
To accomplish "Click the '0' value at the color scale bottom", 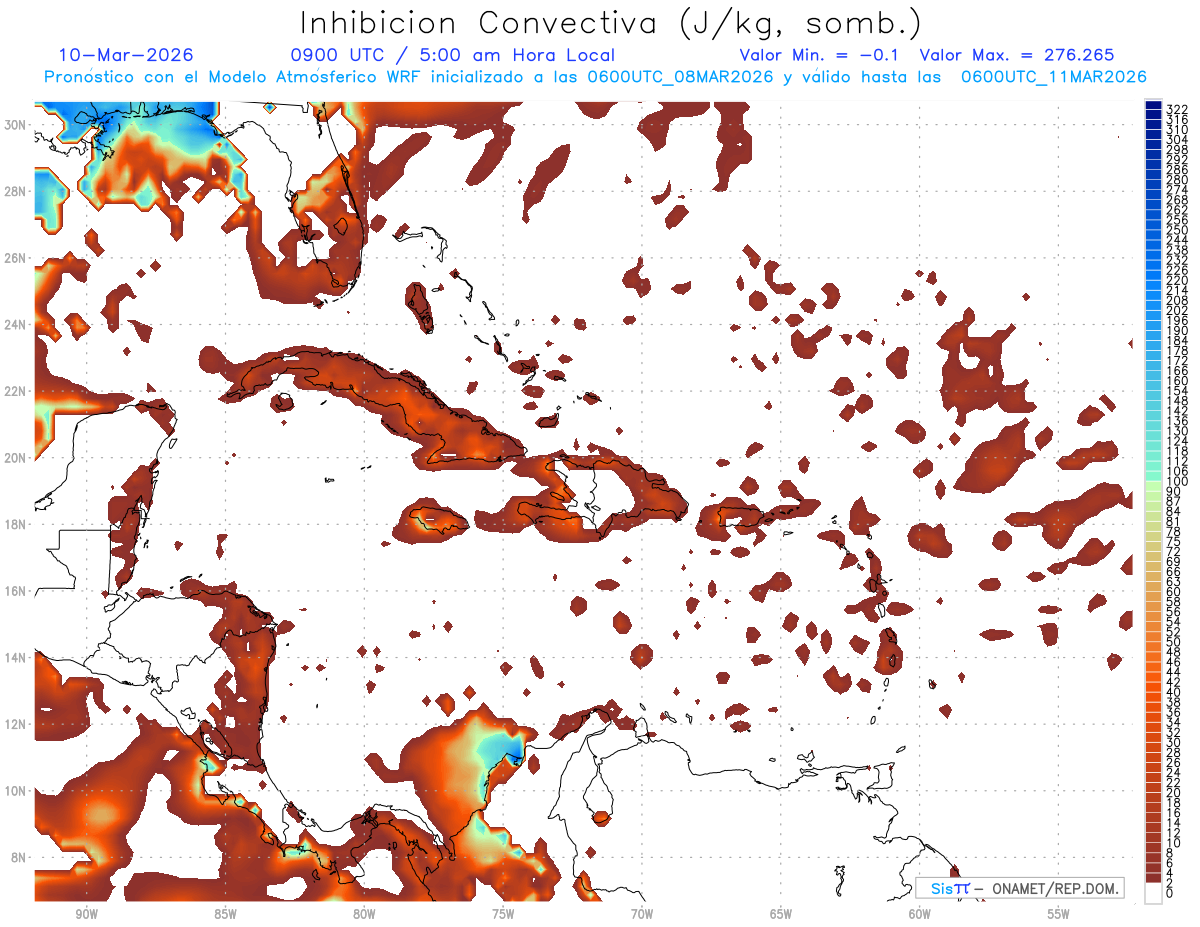I will (x=1170, y=894).
